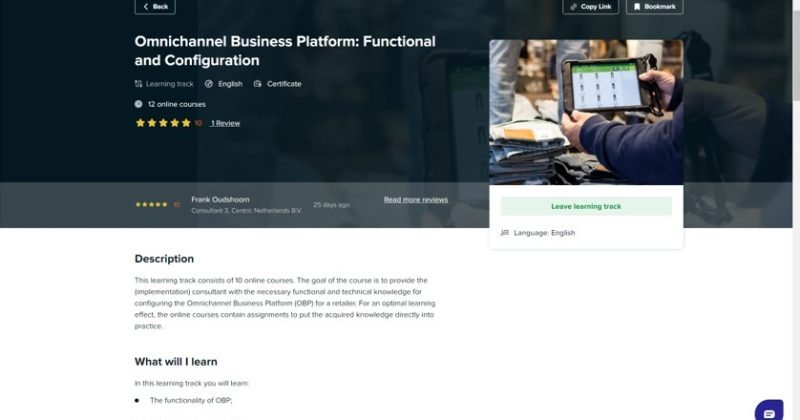
Task: Open the 1 Review link
Action: (225, 123)
